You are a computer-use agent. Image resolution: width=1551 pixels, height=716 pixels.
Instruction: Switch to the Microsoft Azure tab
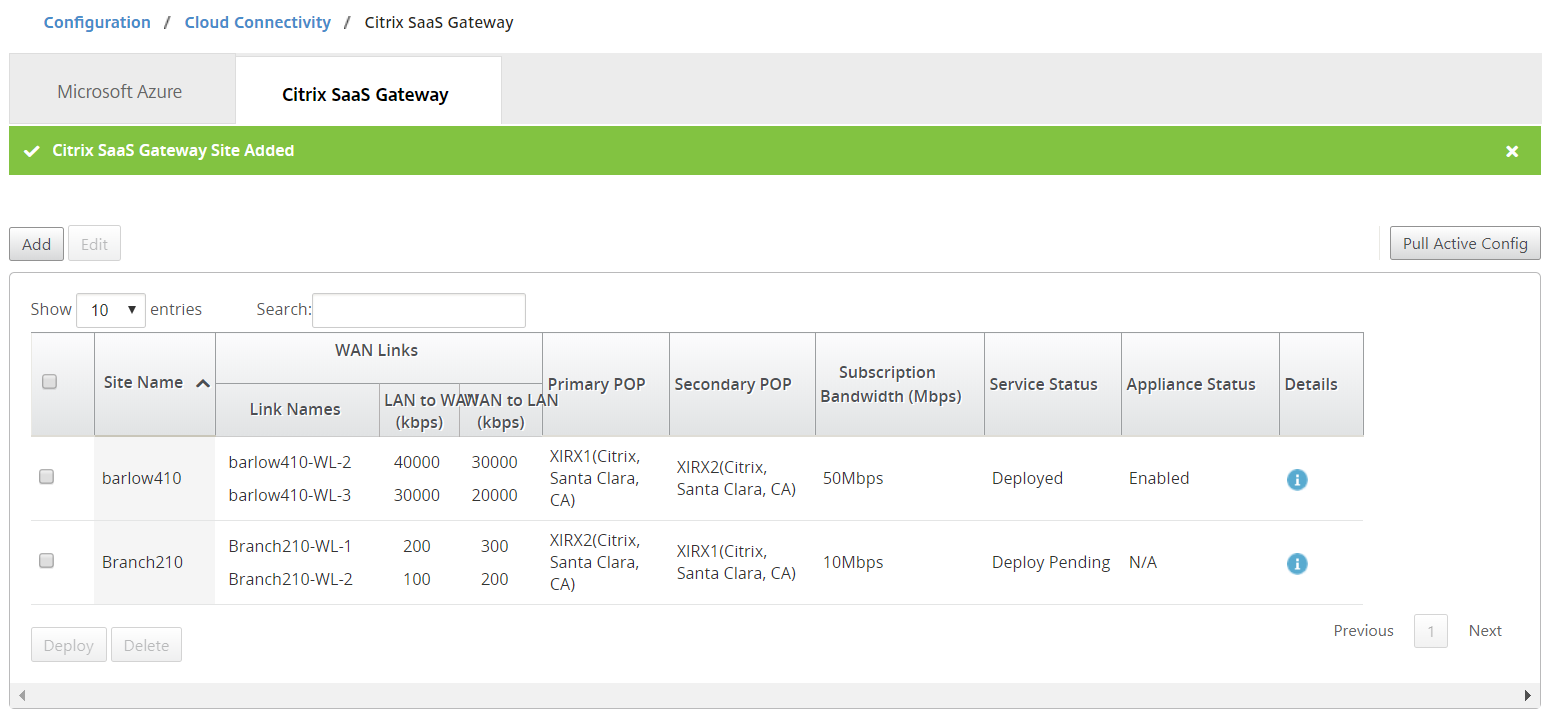120,92
